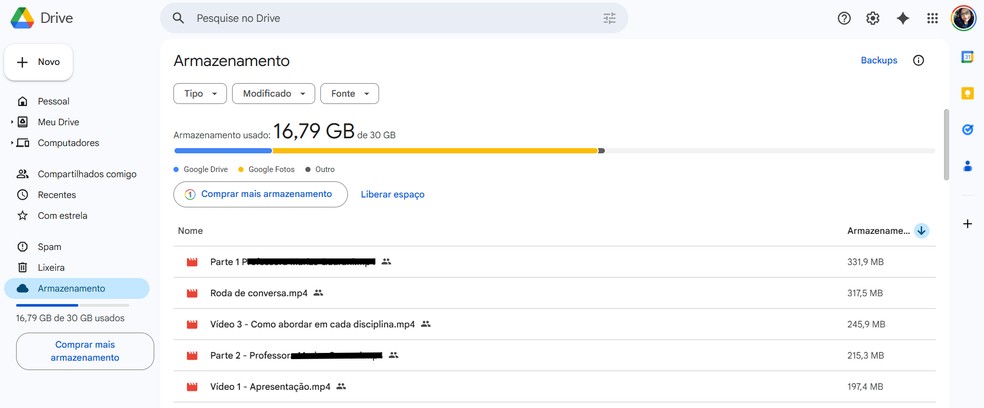This screenshot has width=984, height=408.
Task: Launch Gemini sparkle icon
Action: coord(903,18)
